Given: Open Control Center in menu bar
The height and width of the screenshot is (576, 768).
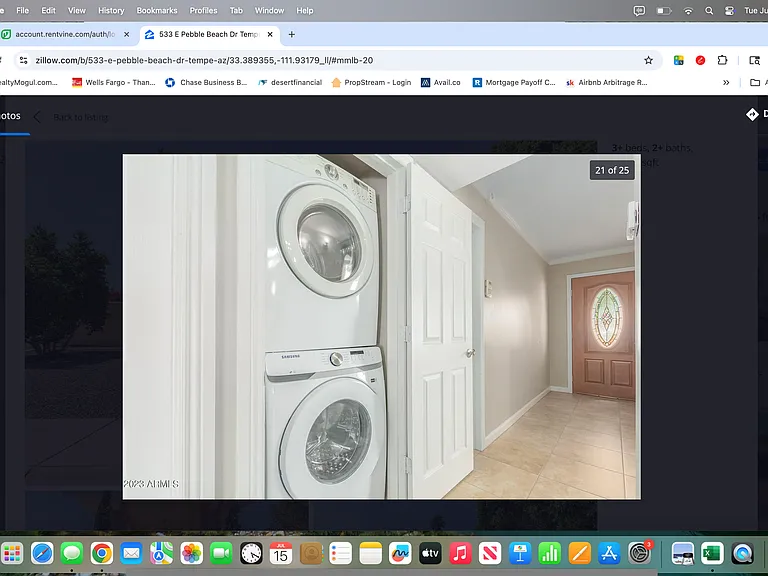Looking at the screenshot, I should [729, 10].
